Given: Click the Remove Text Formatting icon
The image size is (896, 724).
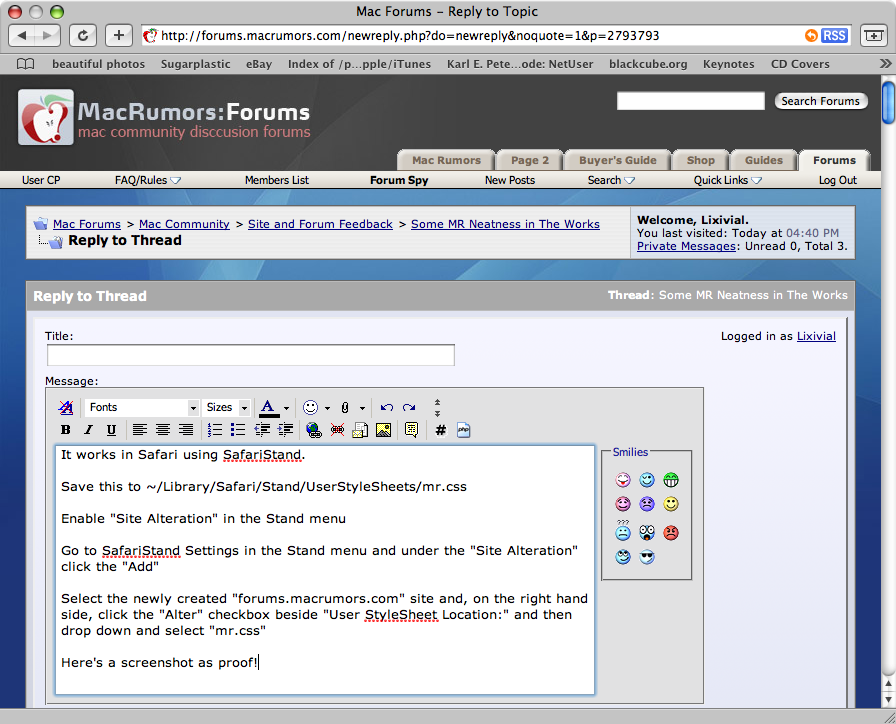Looking at the screenshot, I should tap(66, 407).
